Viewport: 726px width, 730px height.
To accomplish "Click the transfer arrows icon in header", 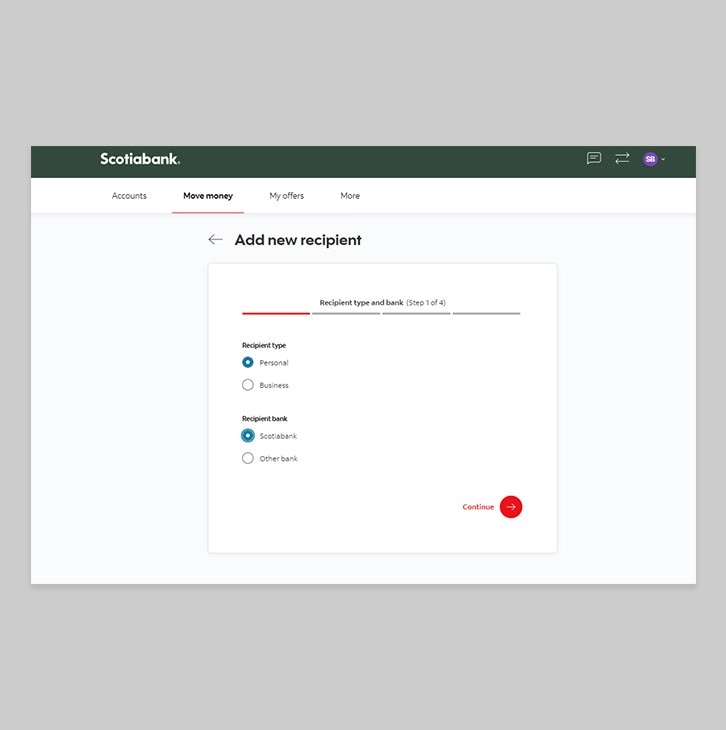I will (x=622, y=158).
